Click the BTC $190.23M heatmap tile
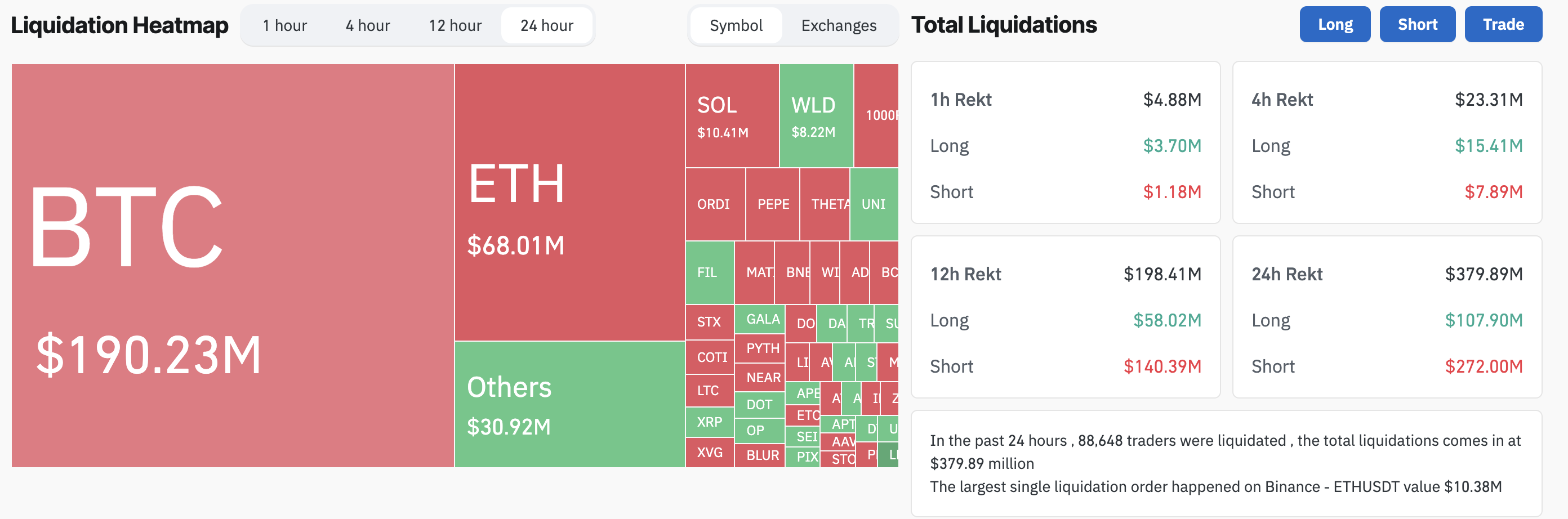 coord(233,265)
